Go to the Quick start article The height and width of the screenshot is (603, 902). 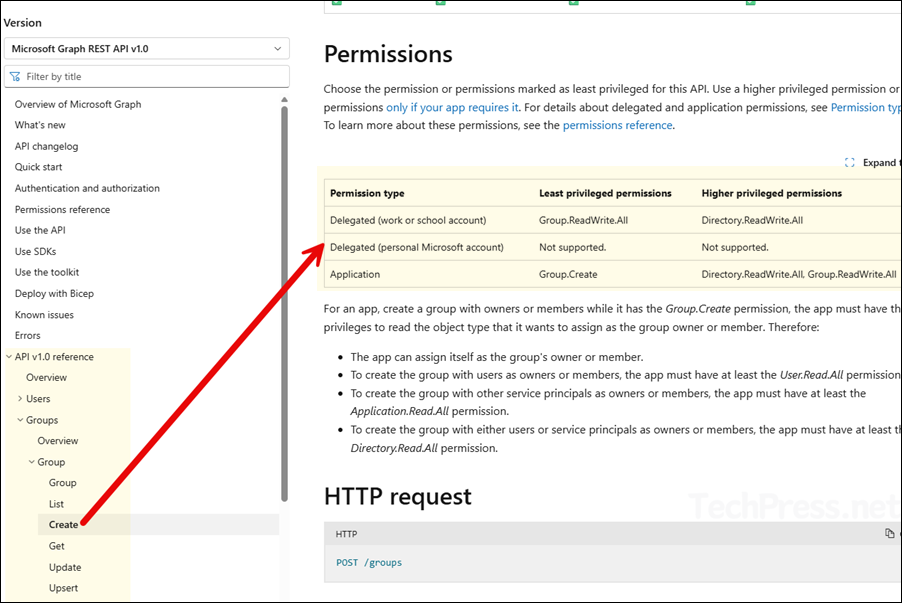click(x=38, y=167)
